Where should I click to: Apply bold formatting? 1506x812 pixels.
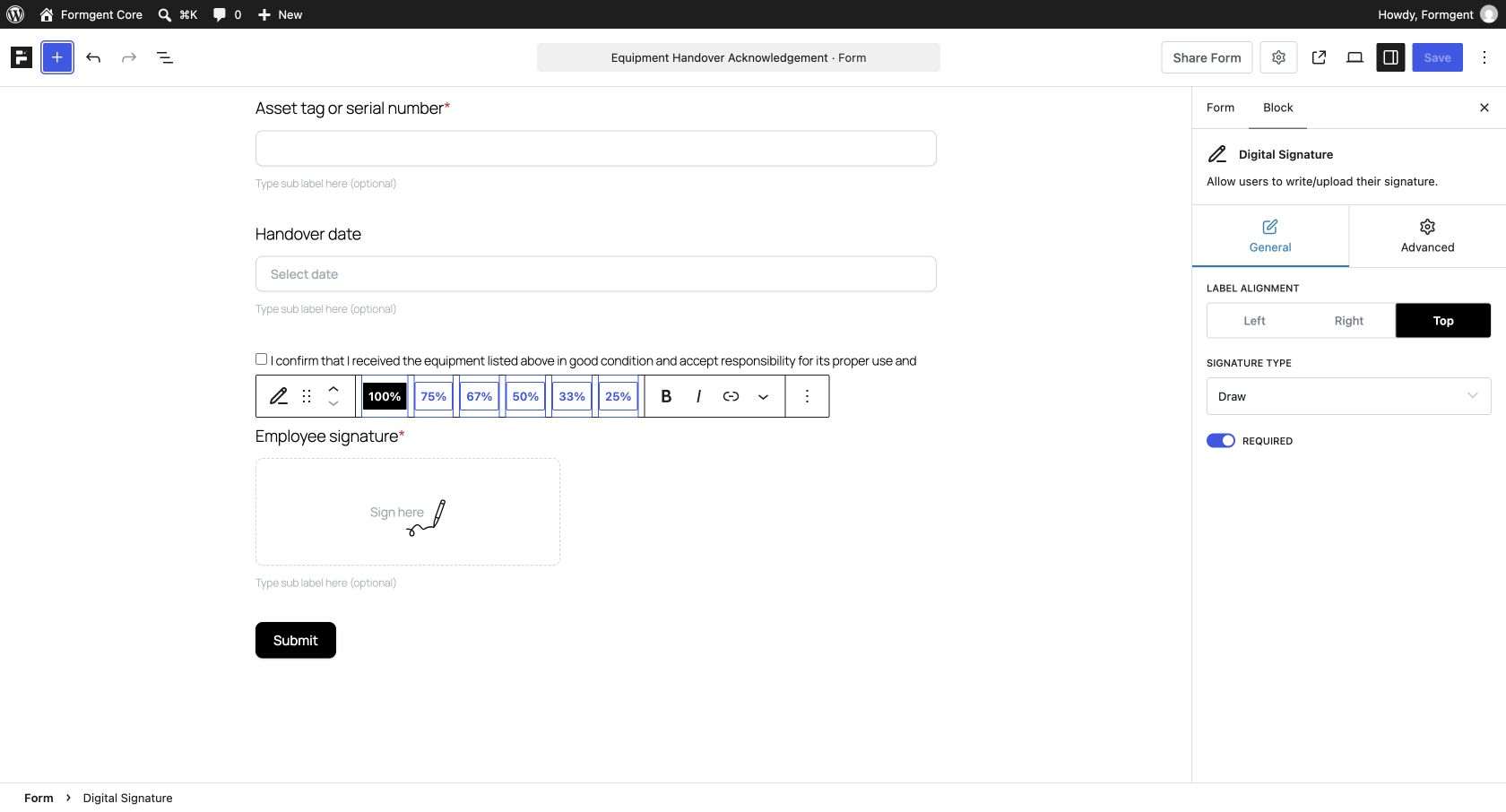[x=666, y=396]
